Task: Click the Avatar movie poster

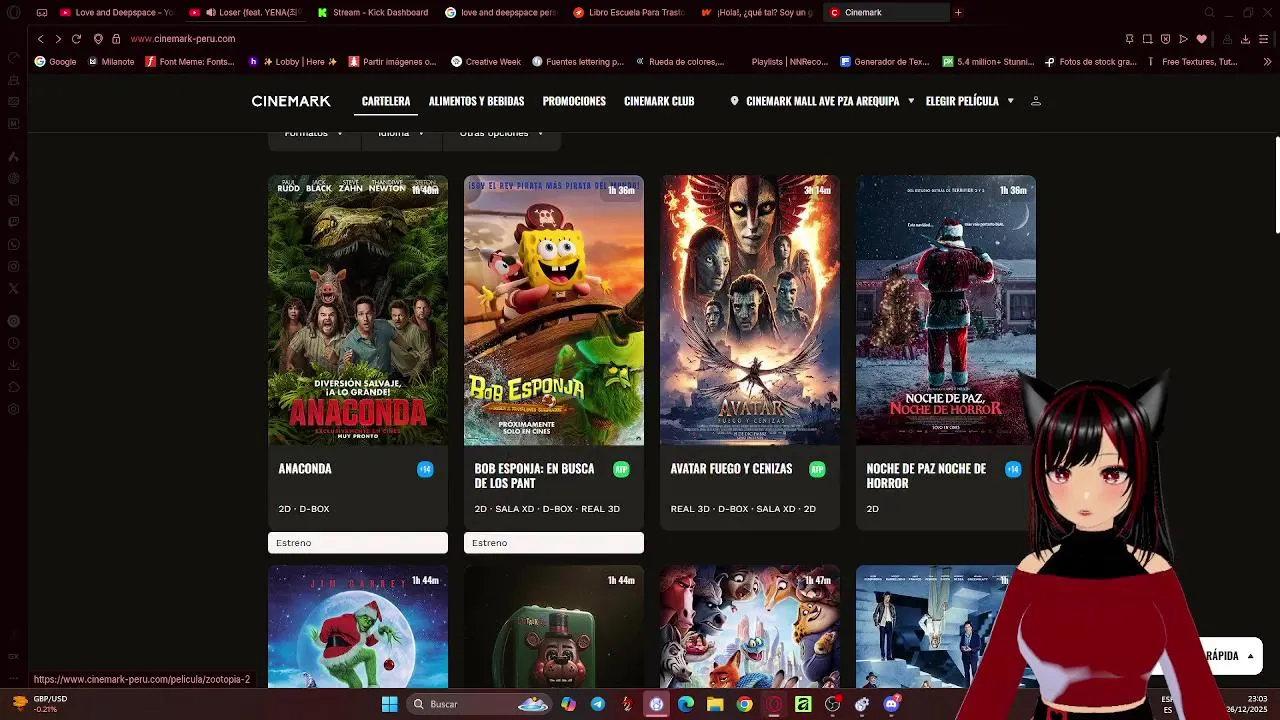Action: click(x=750, y=310)
